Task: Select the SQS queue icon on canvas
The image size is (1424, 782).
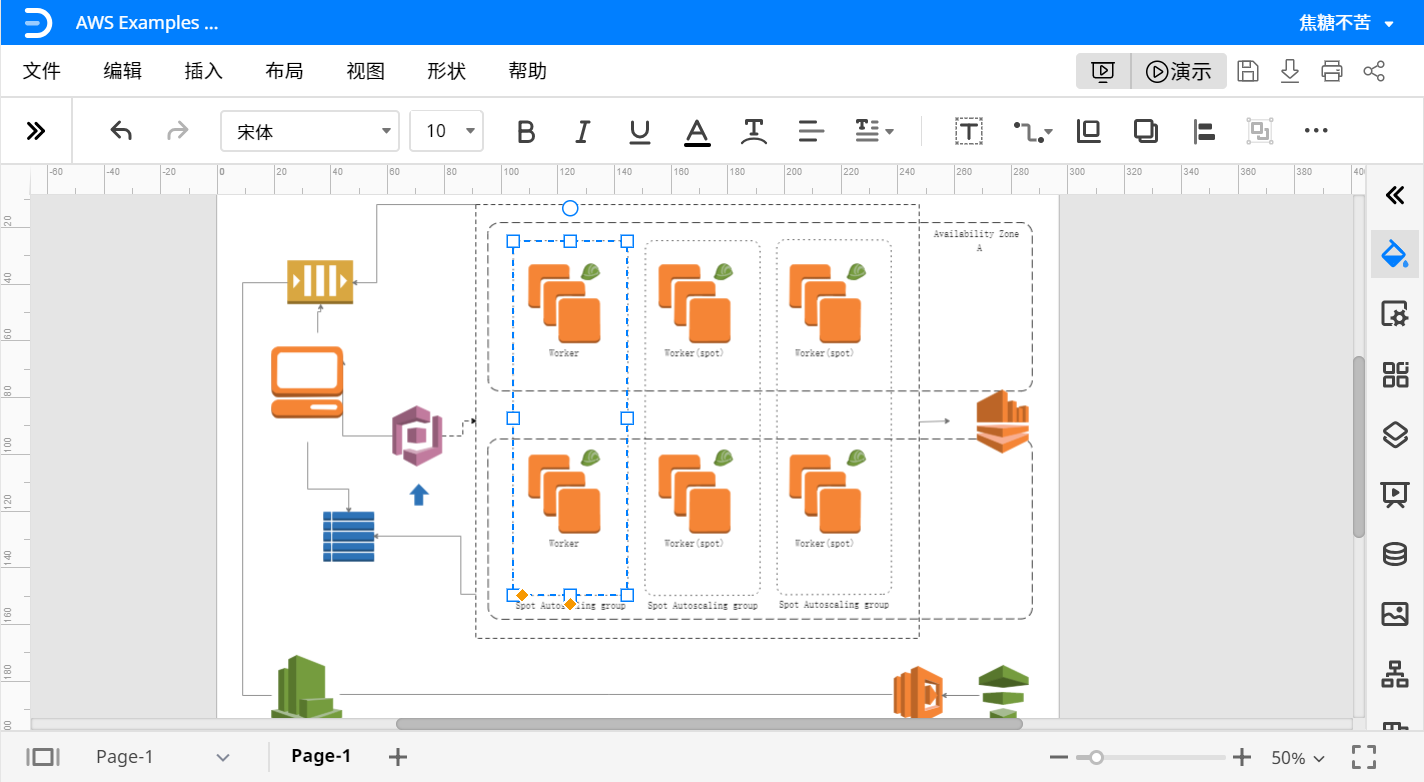Action: pyautogui.click(x=320, y=281)
